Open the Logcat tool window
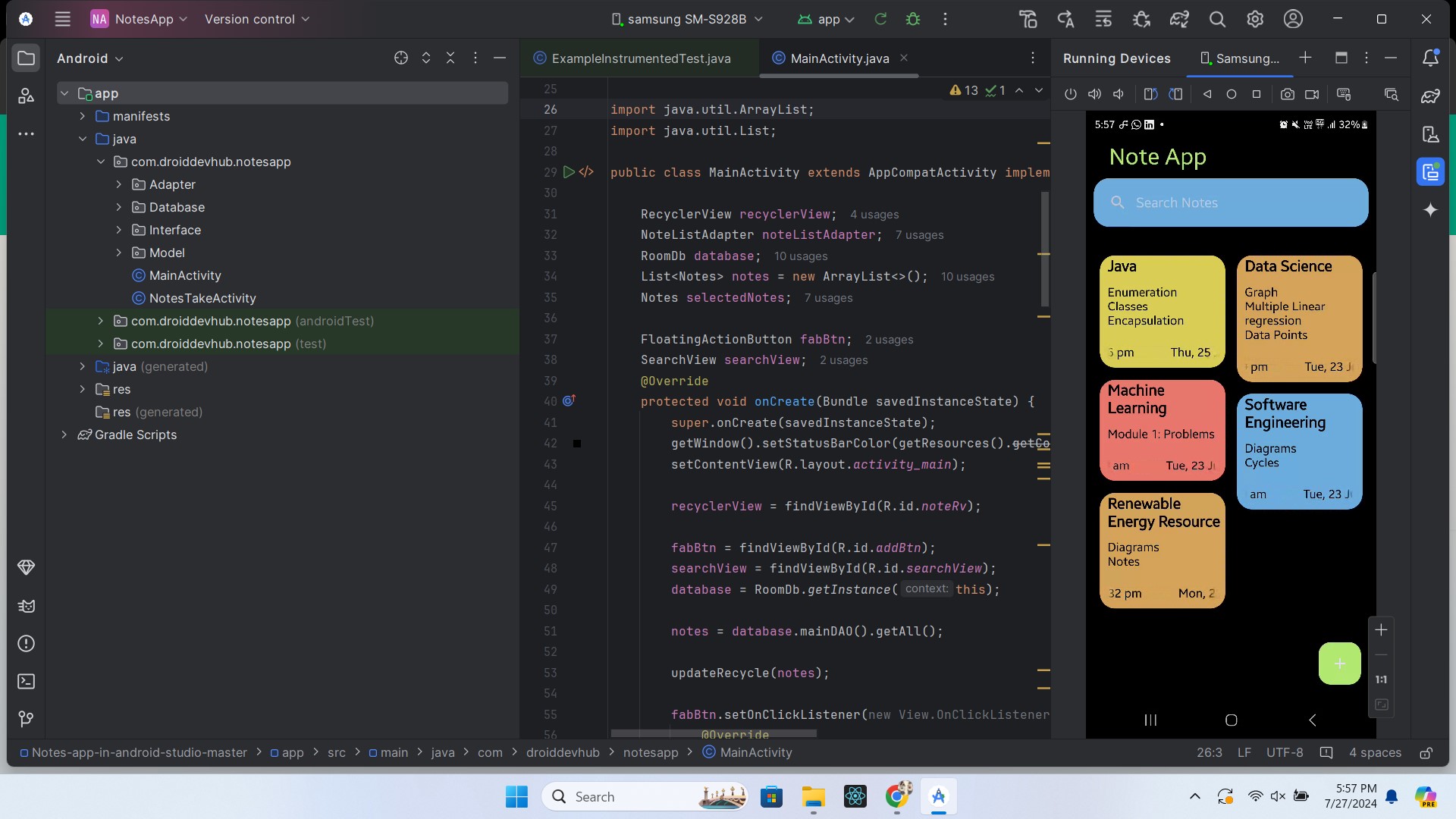This screenshot has width=1456, height=819. tap(26, 606)
